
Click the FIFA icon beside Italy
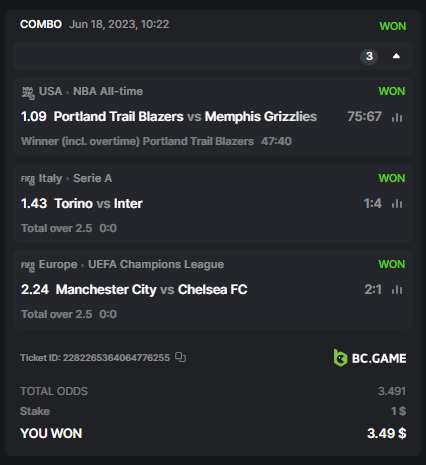click(28, 180)
